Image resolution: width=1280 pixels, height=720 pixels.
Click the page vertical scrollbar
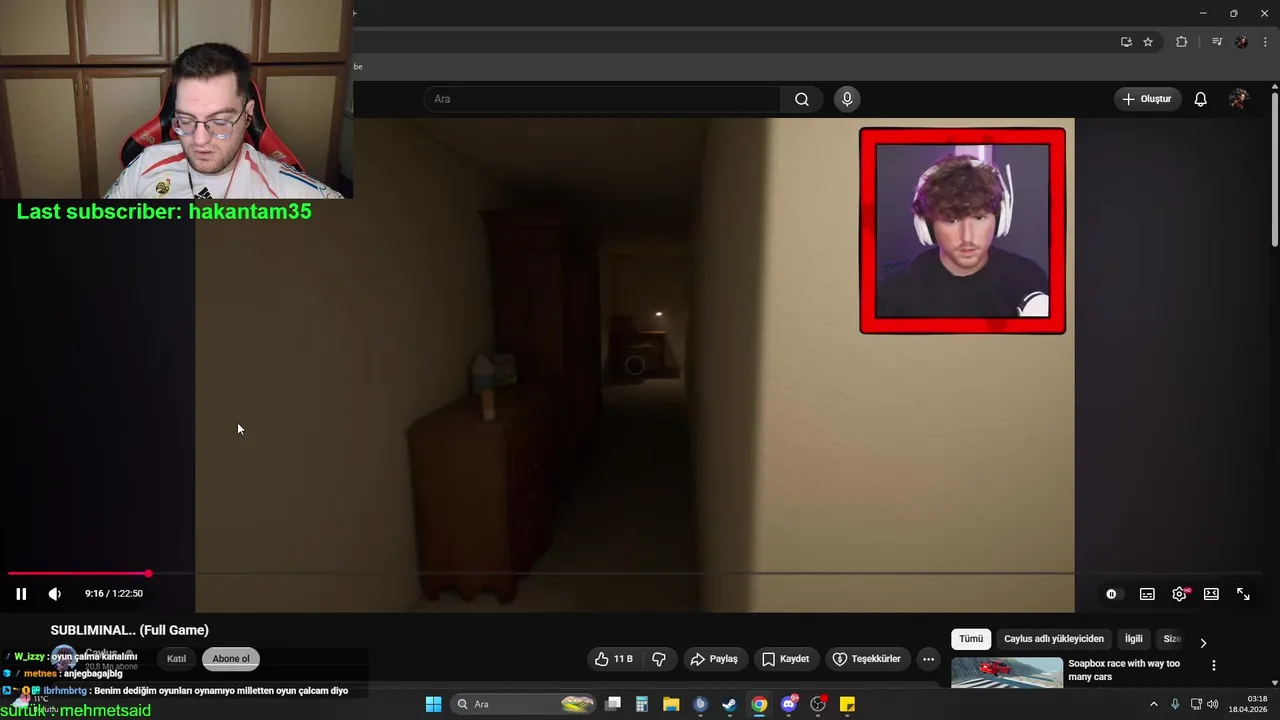tap(1274, 170)
